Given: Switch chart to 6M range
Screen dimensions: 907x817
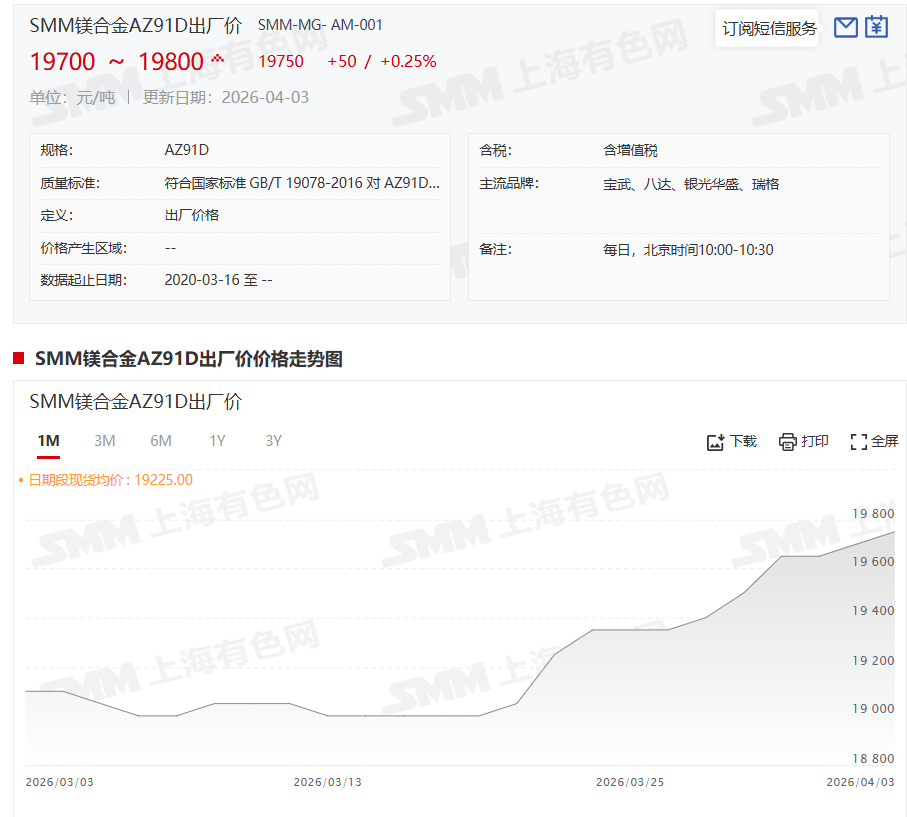Looking at the screenshot, I should (x=161, y=441).
